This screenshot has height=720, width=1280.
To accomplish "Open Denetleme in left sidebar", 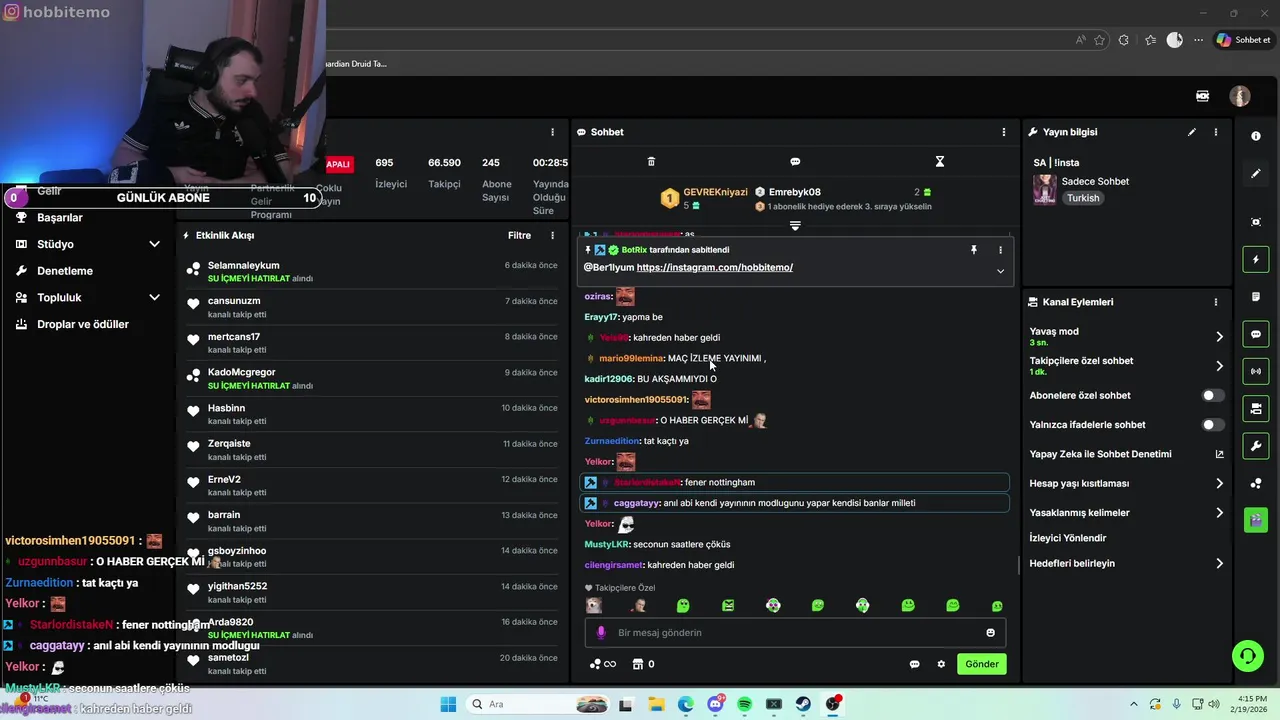I will click(x=65, y=271).
